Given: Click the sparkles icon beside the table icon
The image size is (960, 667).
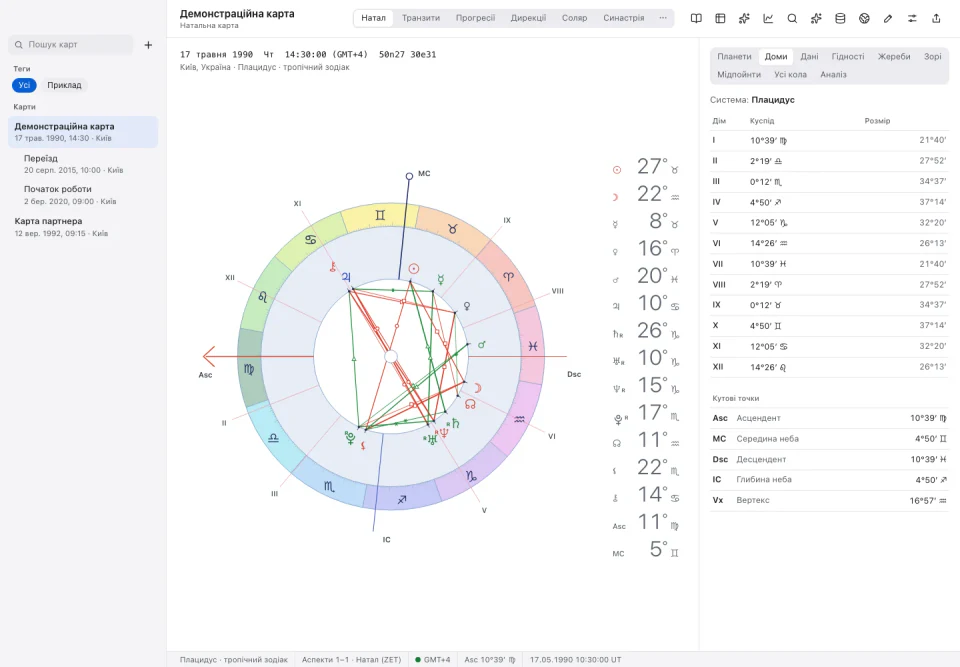Looking at the screenshot, I should click(x=744, y=18).
